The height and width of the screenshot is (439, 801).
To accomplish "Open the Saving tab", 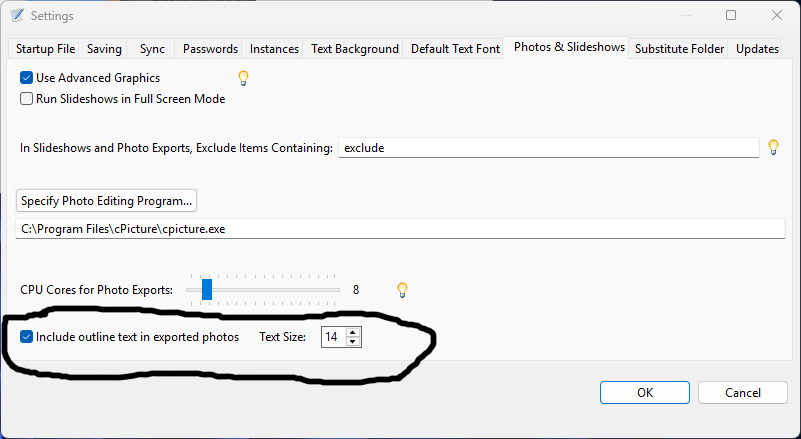I will pyautogui.click(x=104, y=49).
